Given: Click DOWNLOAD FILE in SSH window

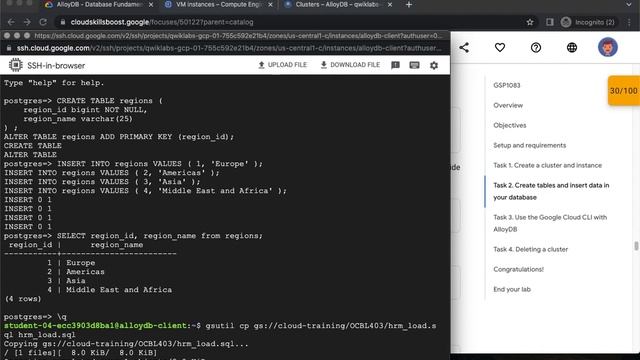Looking at the screenshot, I should point(350,65).
